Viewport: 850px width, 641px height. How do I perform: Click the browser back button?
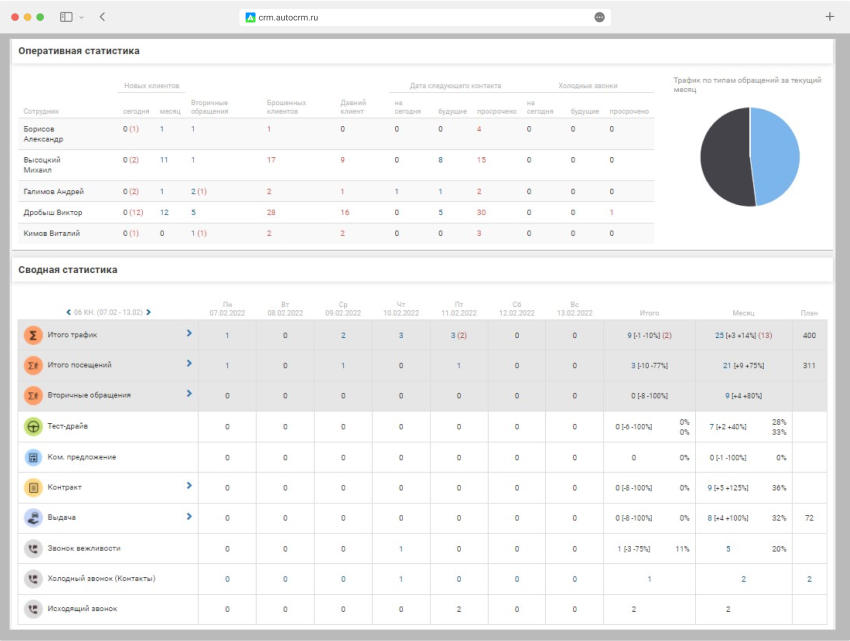tap(103, 17)
